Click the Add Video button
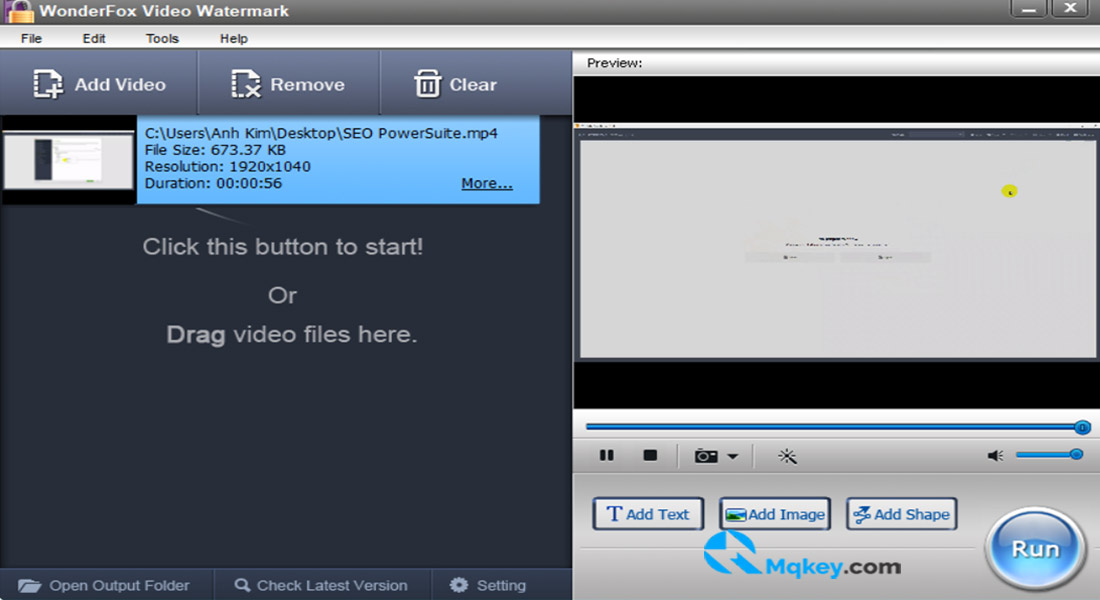Viewport: 1100px width, 600px height. pyautogui.click(x=99, y=84)
